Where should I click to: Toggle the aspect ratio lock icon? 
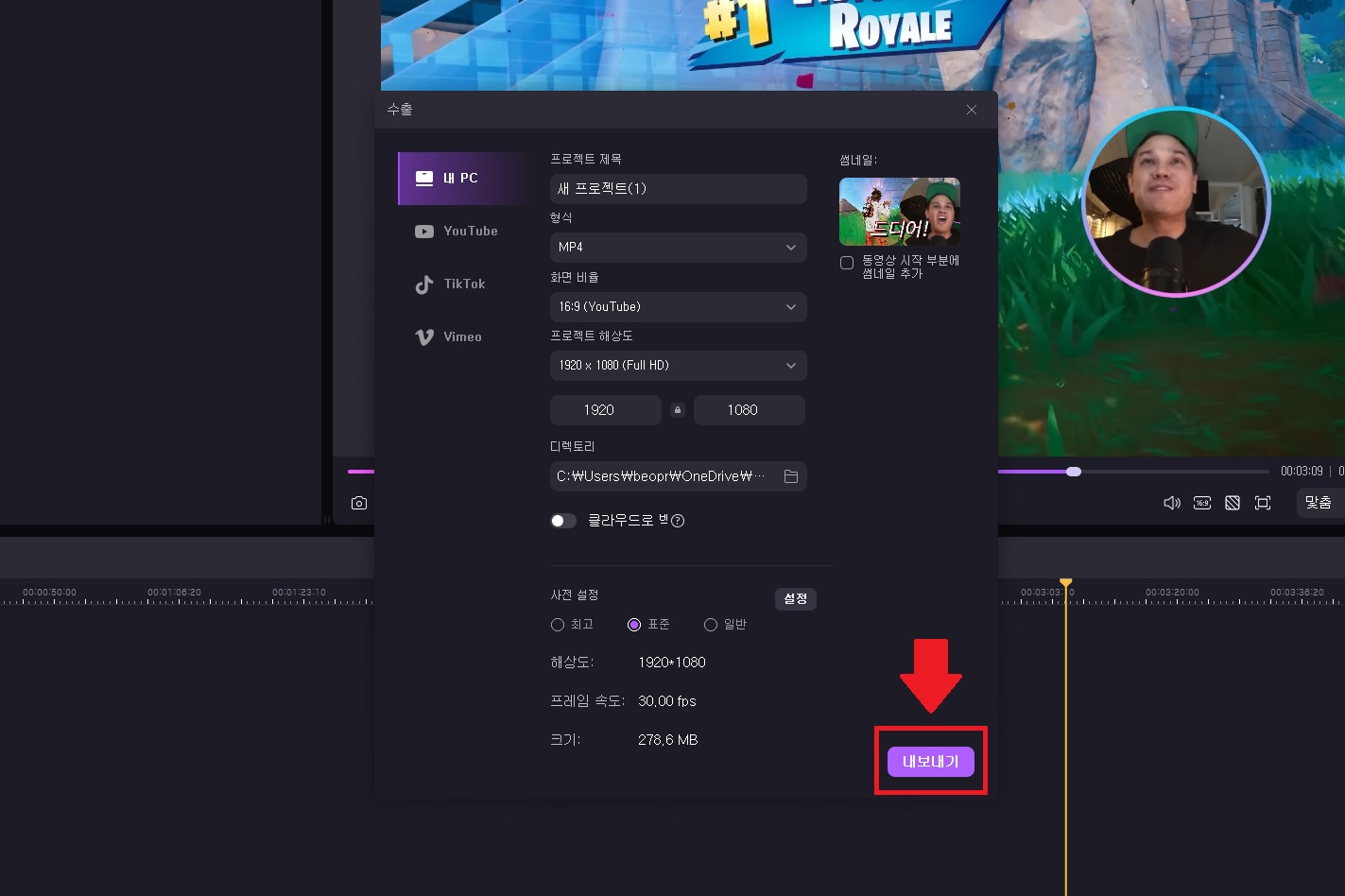pos(677,410)
